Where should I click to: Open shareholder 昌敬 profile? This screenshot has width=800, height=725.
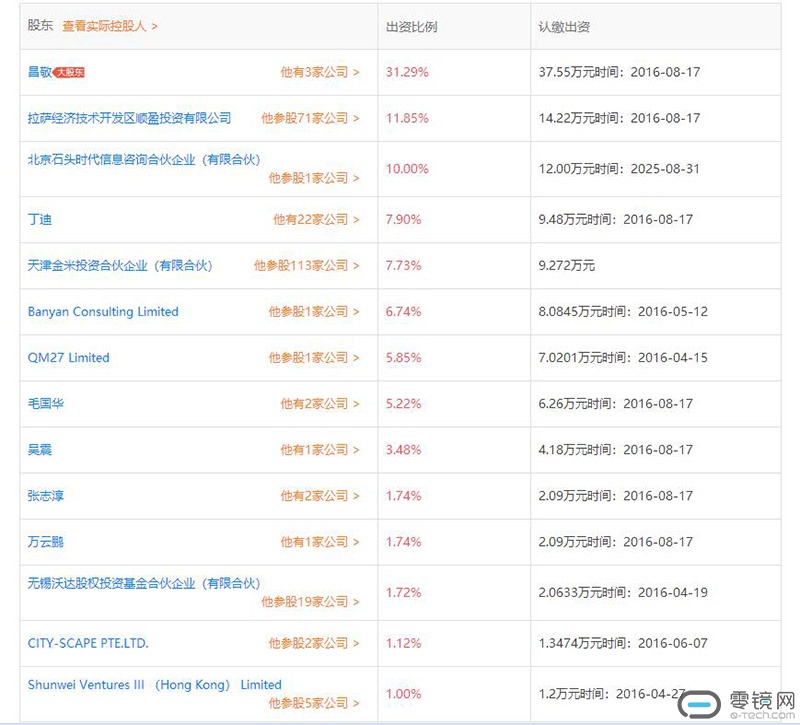pyautogui.click(x=39, y=72)
